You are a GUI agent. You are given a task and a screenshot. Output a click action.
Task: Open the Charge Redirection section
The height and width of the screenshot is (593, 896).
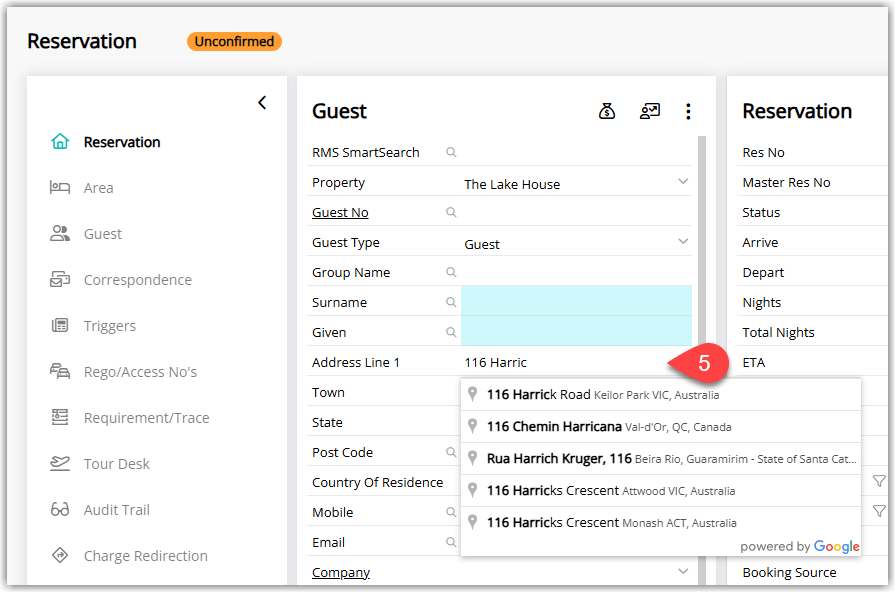146,556
